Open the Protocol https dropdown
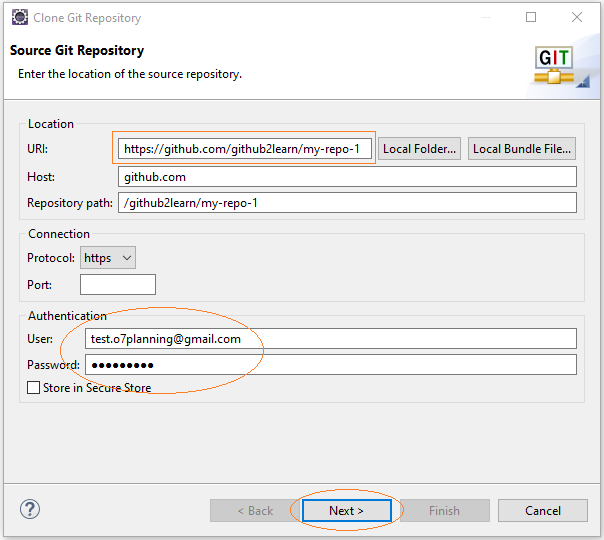The width and height of the screenshot is (604, 540). [x=108, y=258]
